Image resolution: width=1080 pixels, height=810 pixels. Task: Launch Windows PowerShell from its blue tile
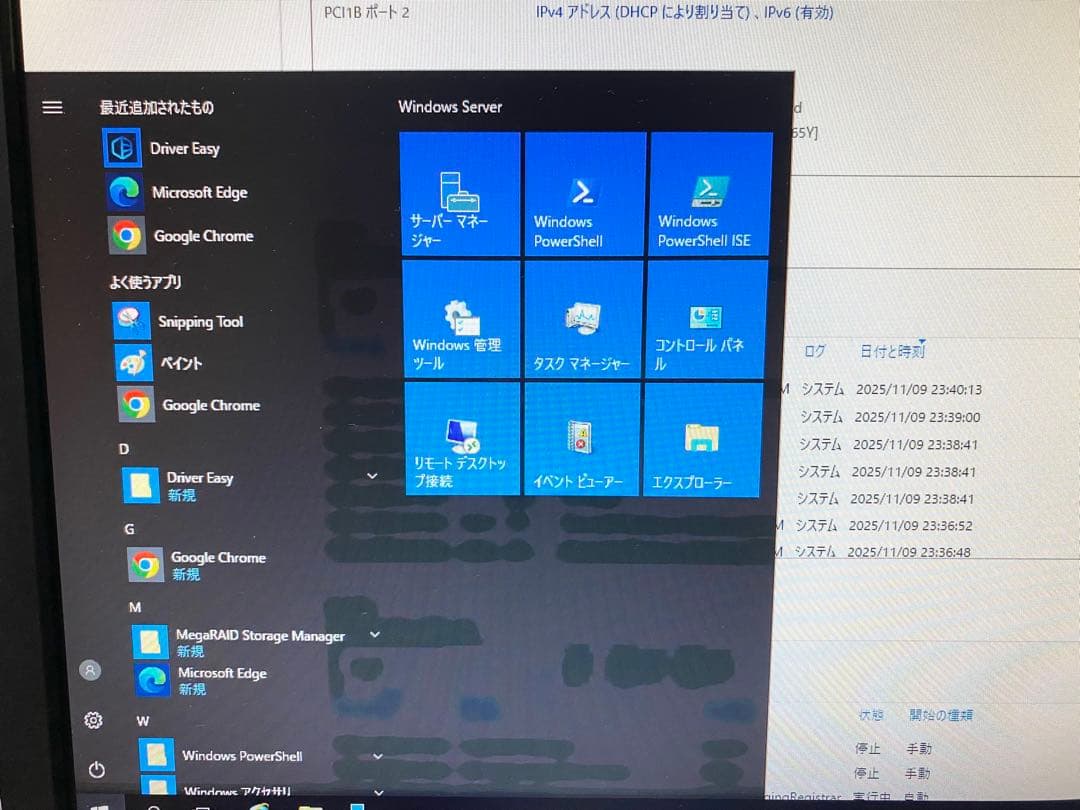click(x=584, y=193)
